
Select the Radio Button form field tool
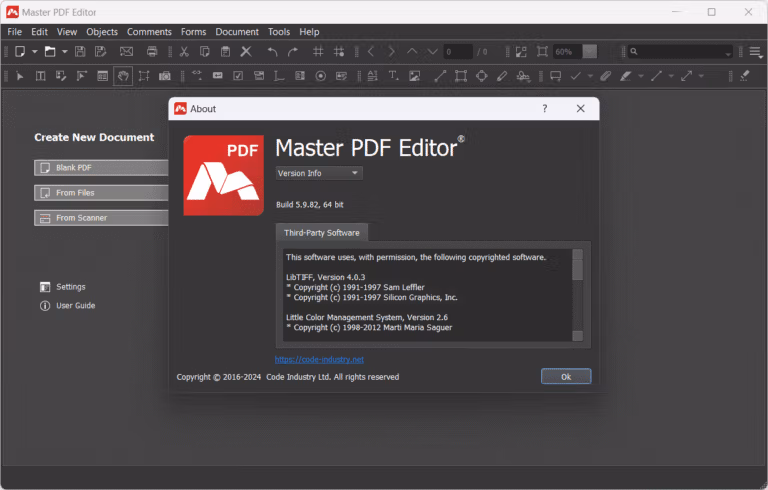click(320, 76)
